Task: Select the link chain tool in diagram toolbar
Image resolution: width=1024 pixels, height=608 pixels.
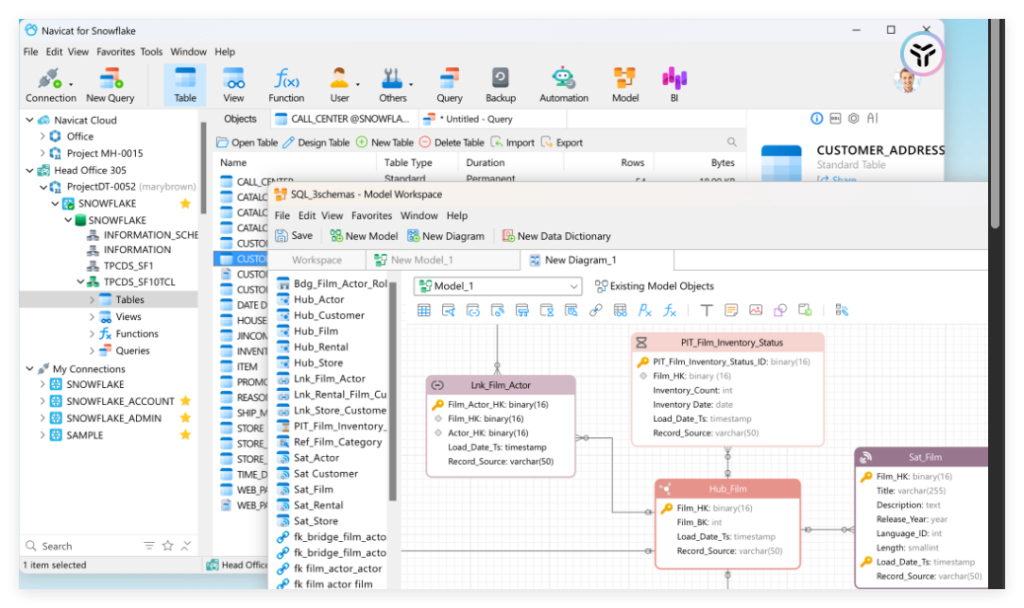Action: coord(596,310)
